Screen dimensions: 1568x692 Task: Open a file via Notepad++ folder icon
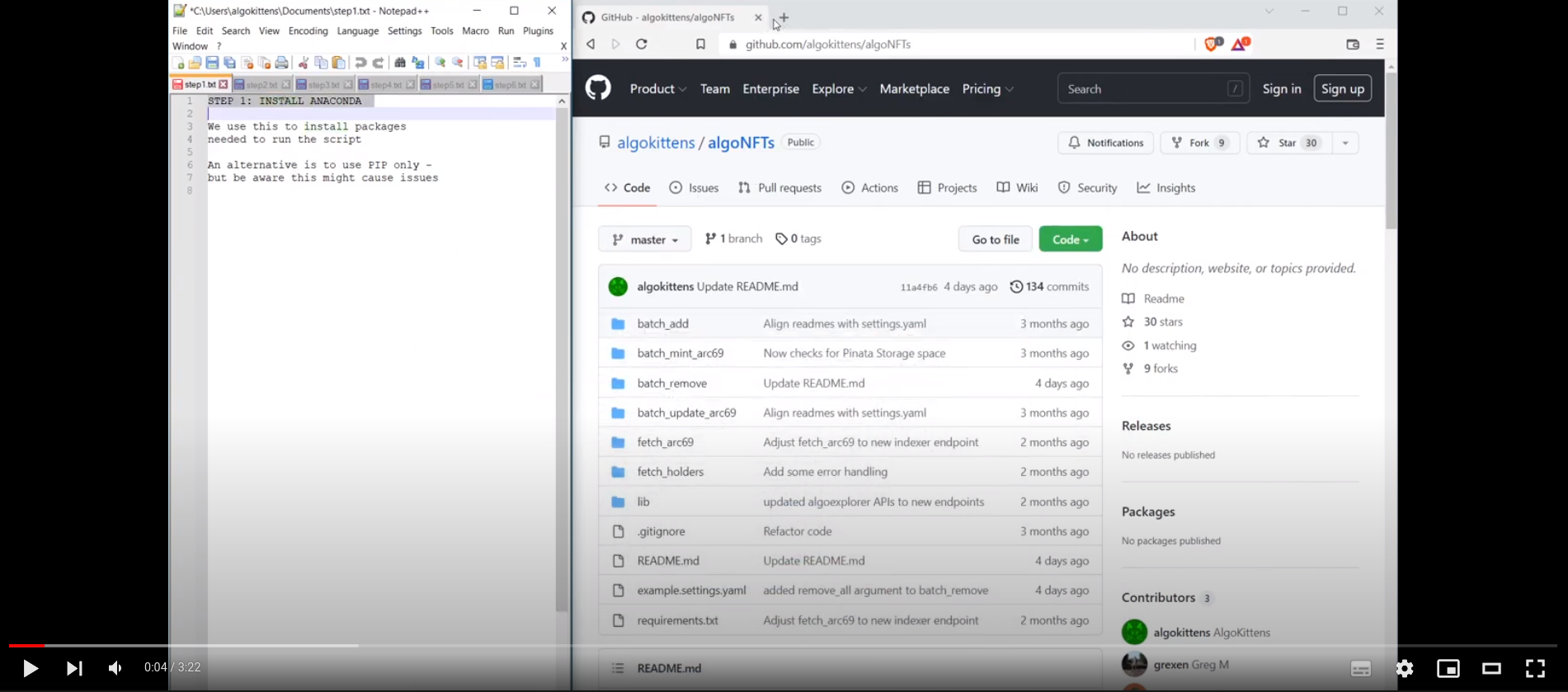[195, 63]
